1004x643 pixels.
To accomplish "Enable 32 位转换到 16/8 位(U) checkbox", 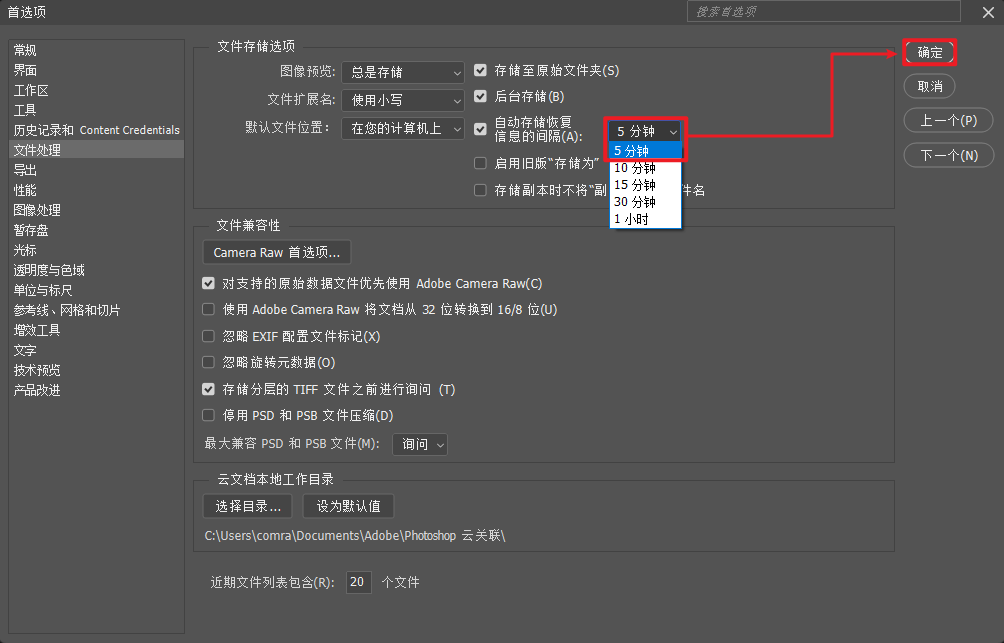I will [x=208, y=309].
